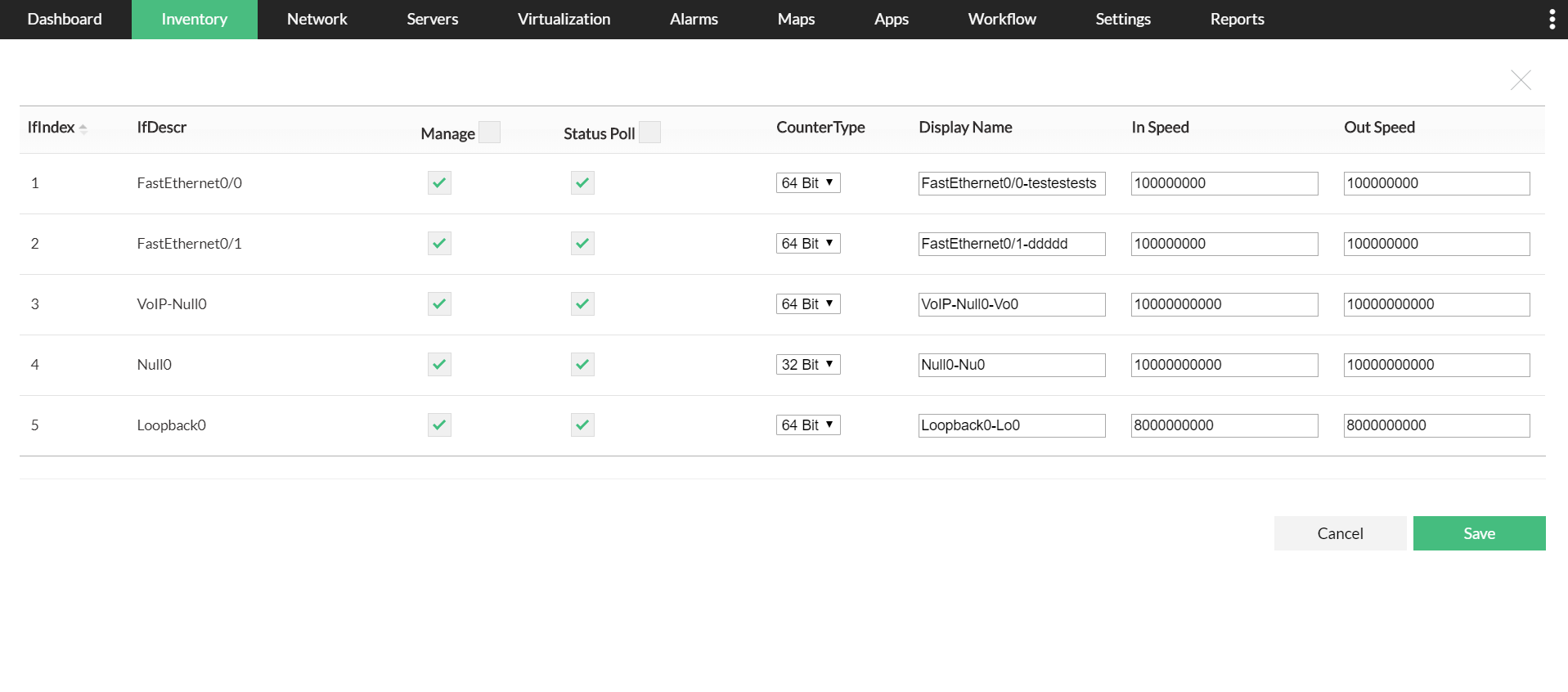Open the Virtualization tab
Viewport: 1568px width, 692px height.
[564, 20]
